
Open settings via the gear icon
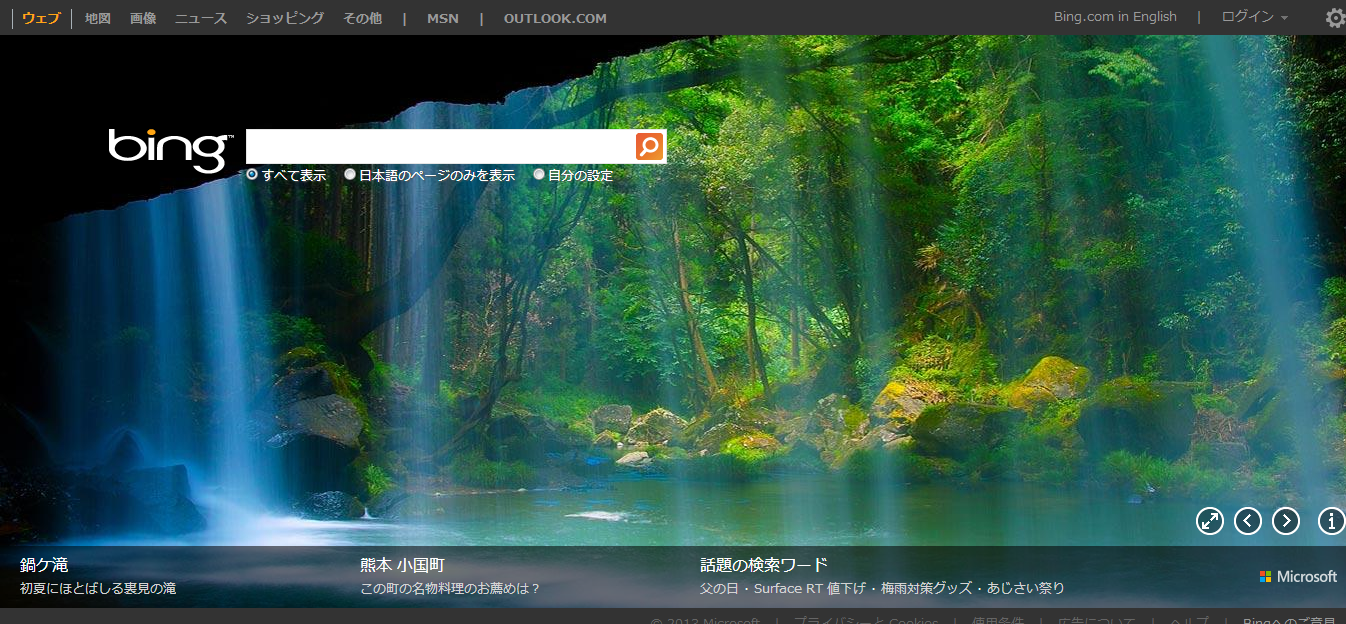pos(1334,18)
